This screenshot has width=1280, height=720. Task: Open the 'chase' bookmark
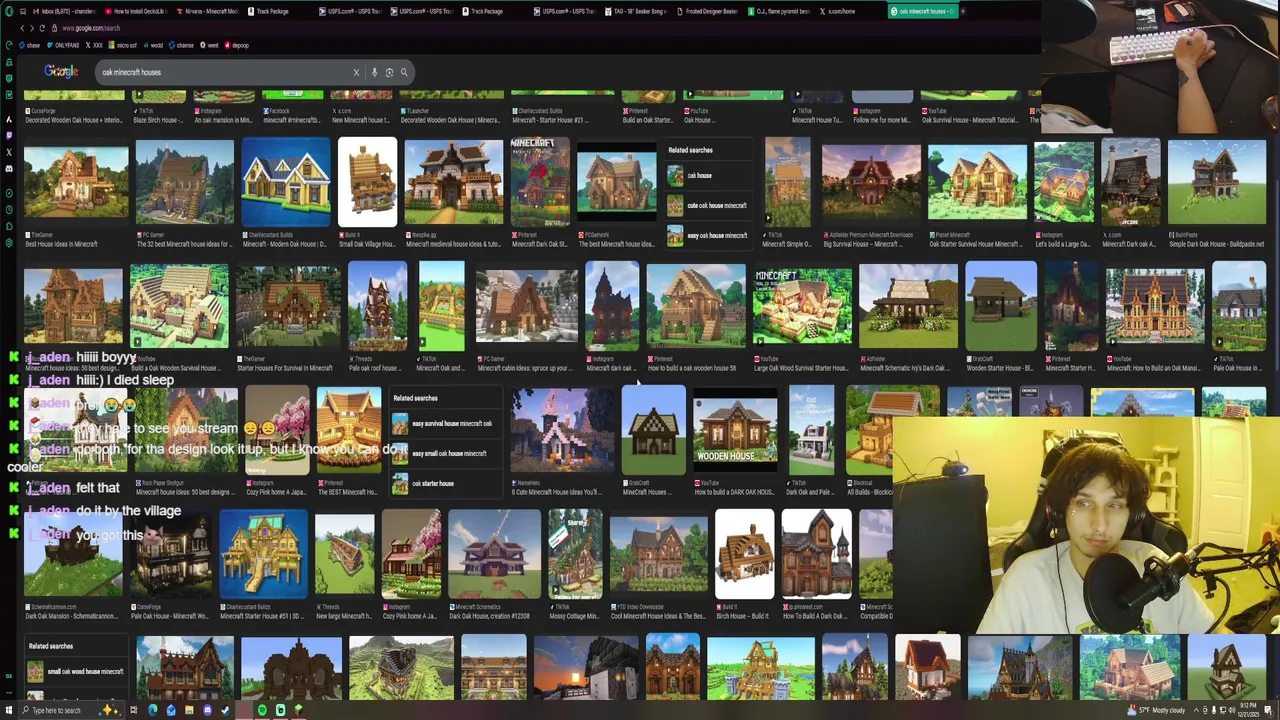pos(32,45)
